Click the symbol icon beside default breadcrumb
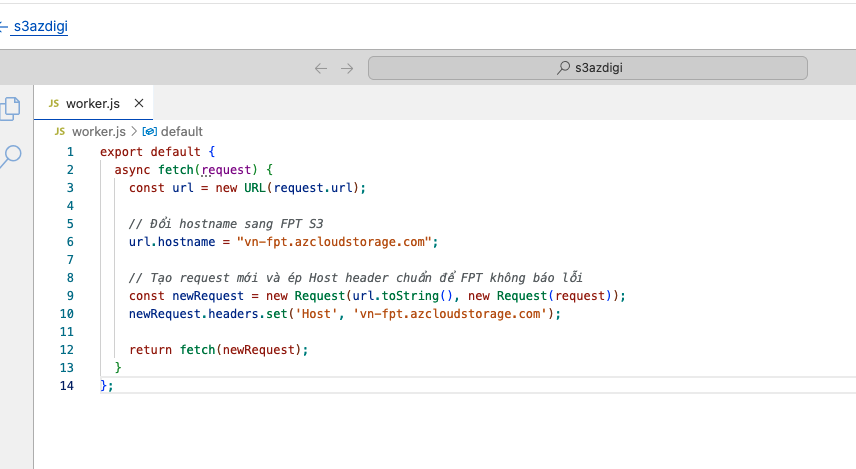Image resolution: width=856 pixels, height=469 pixels. point(150,131)
